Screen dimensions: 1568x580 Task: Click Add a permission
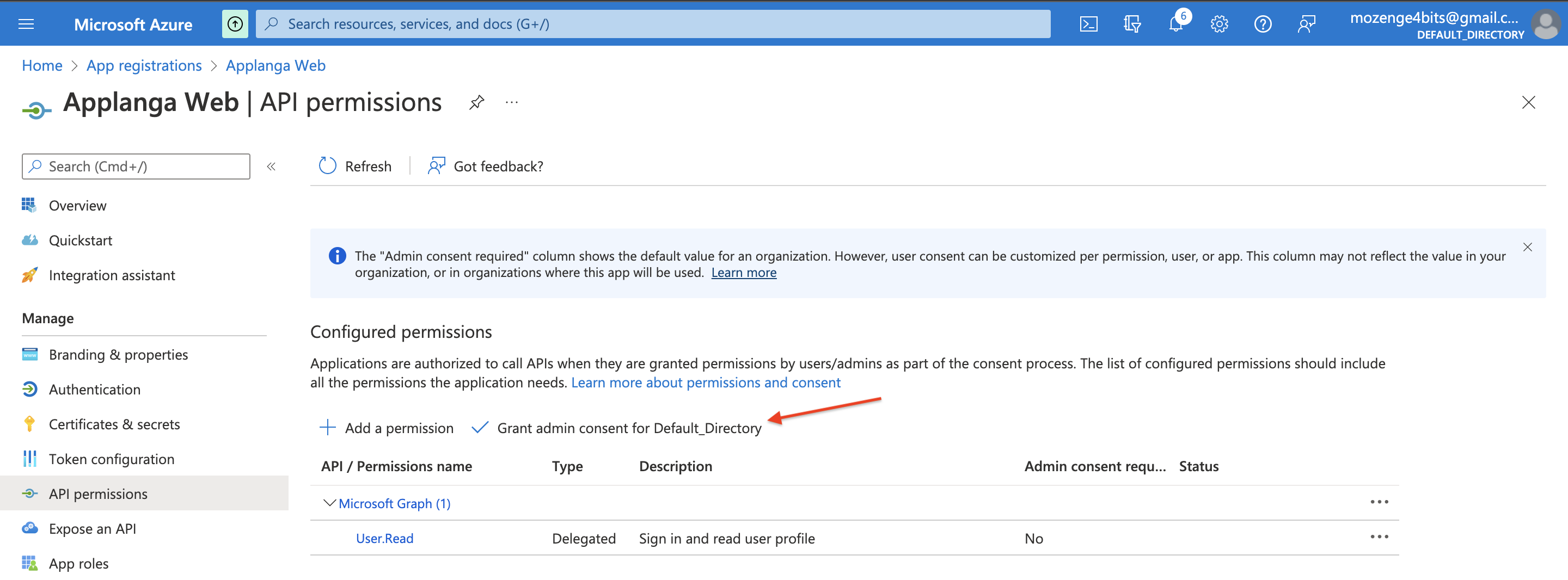(x=387, y=428)
